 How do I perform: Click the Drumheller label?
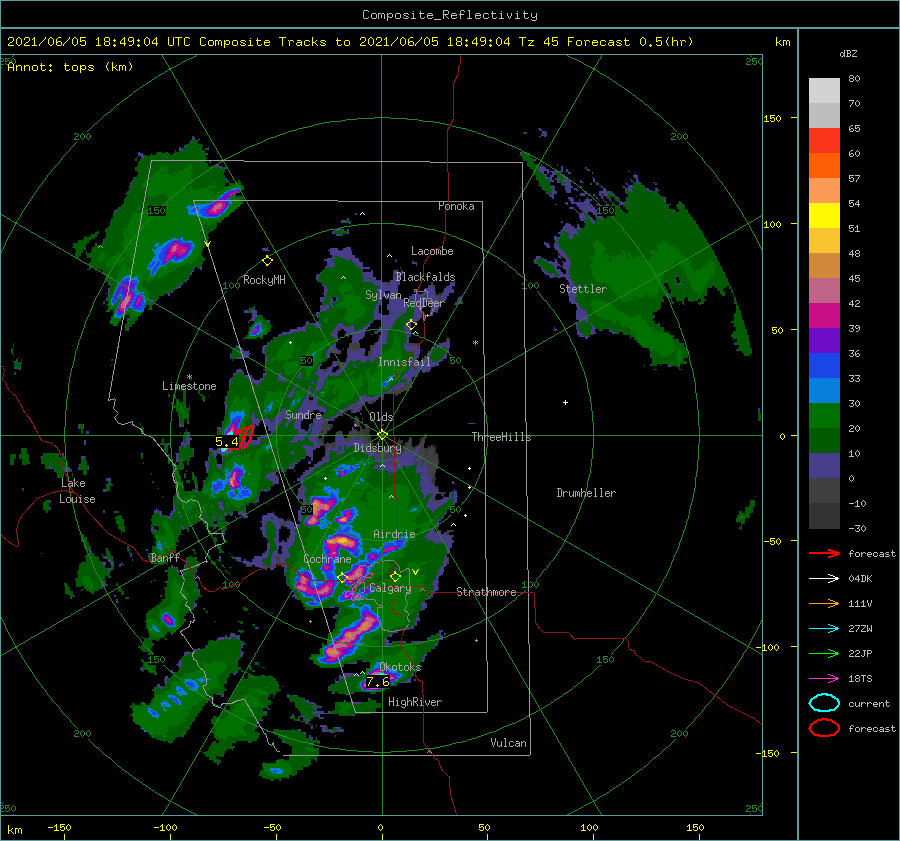(586, 493)
